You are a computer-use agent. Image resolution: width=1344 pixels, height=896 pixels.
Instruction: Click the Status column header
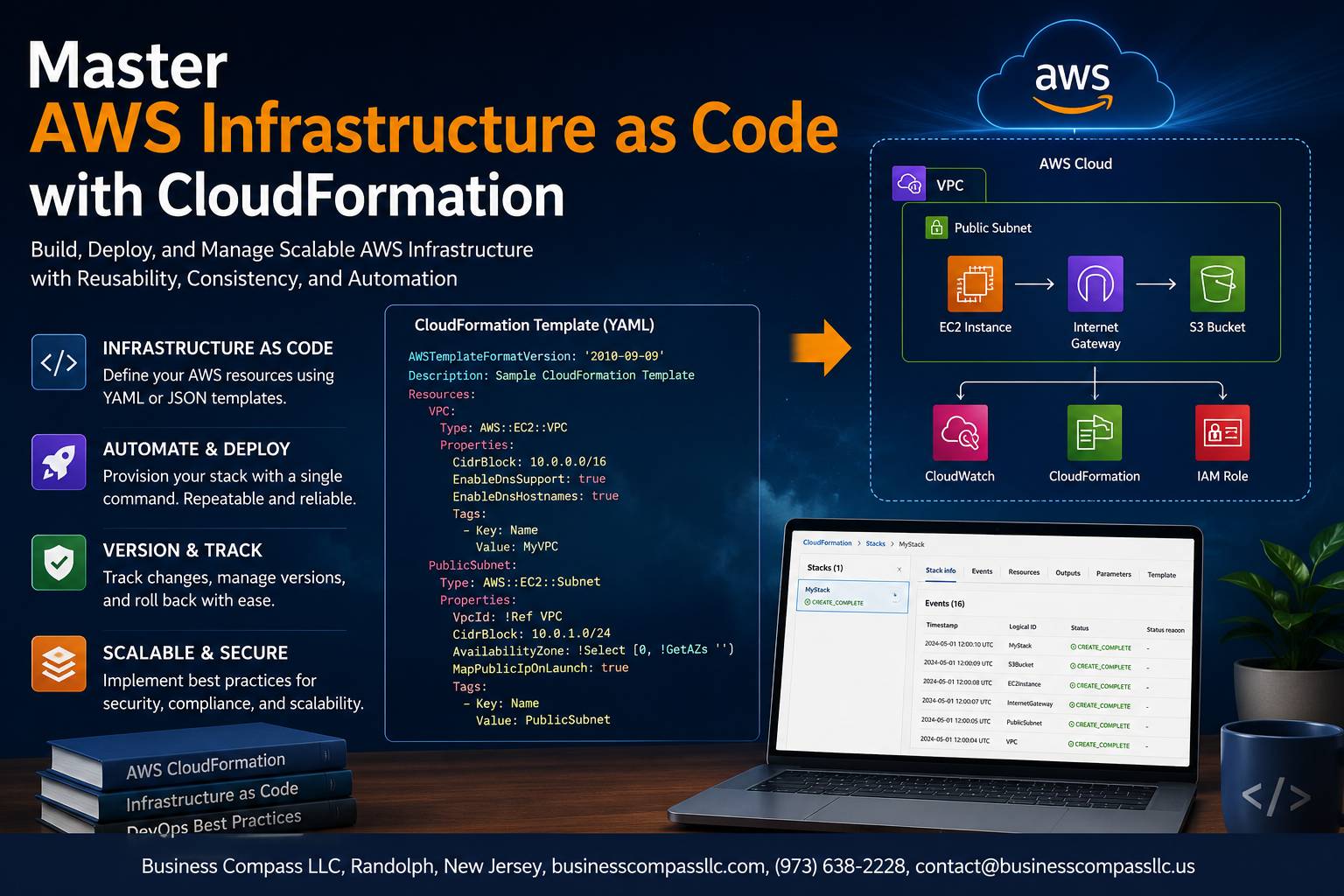(x=1080, y=627)
